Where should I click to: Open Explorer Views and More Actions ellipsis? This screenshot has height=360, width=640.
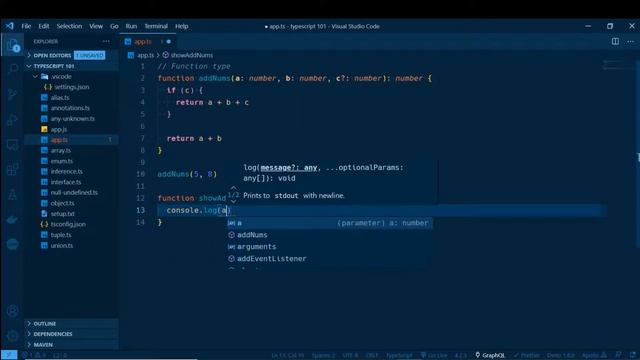(x=106, y=41)
